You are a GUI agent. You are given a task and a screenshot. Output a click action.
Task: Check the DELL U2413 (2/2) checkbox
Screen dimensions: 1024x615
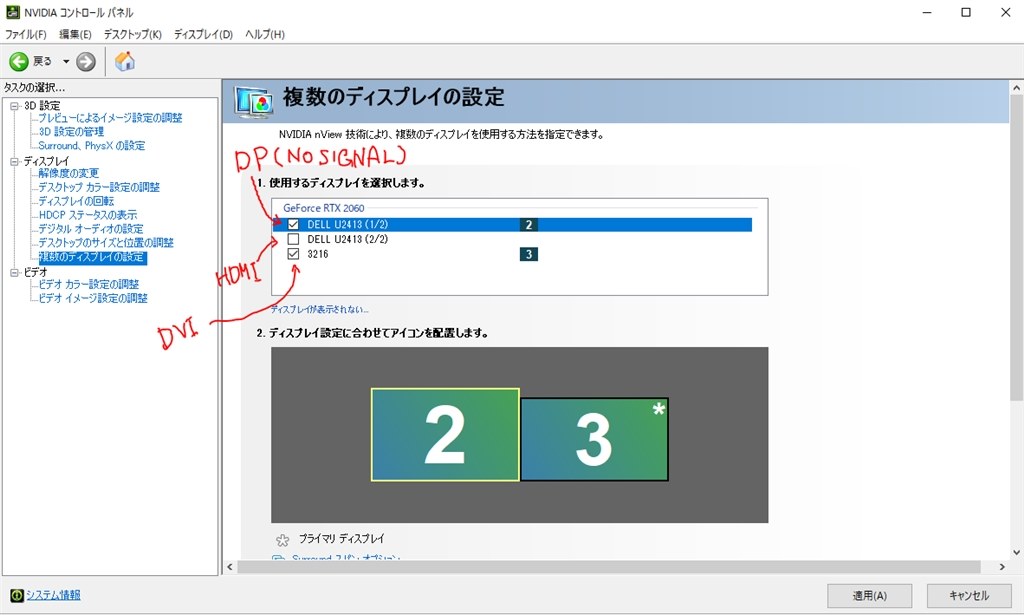(x=293, y=239)
